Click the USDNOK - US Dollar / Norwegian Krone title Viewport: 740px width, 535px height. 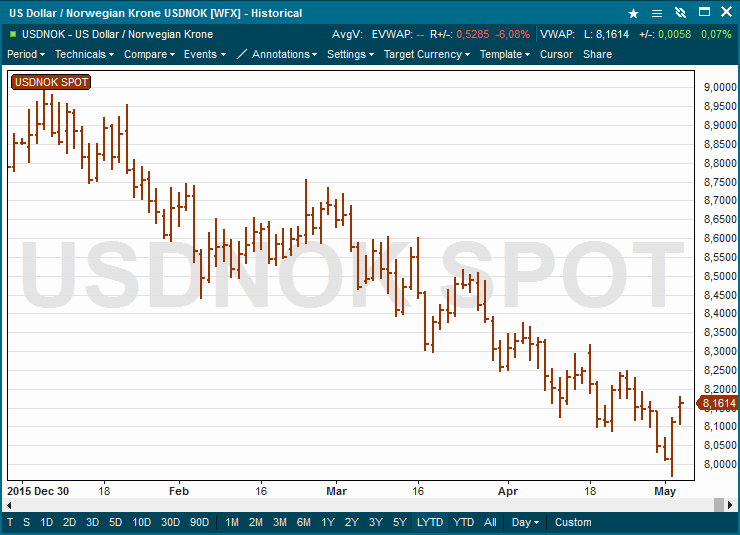click(x=118, y=34)
